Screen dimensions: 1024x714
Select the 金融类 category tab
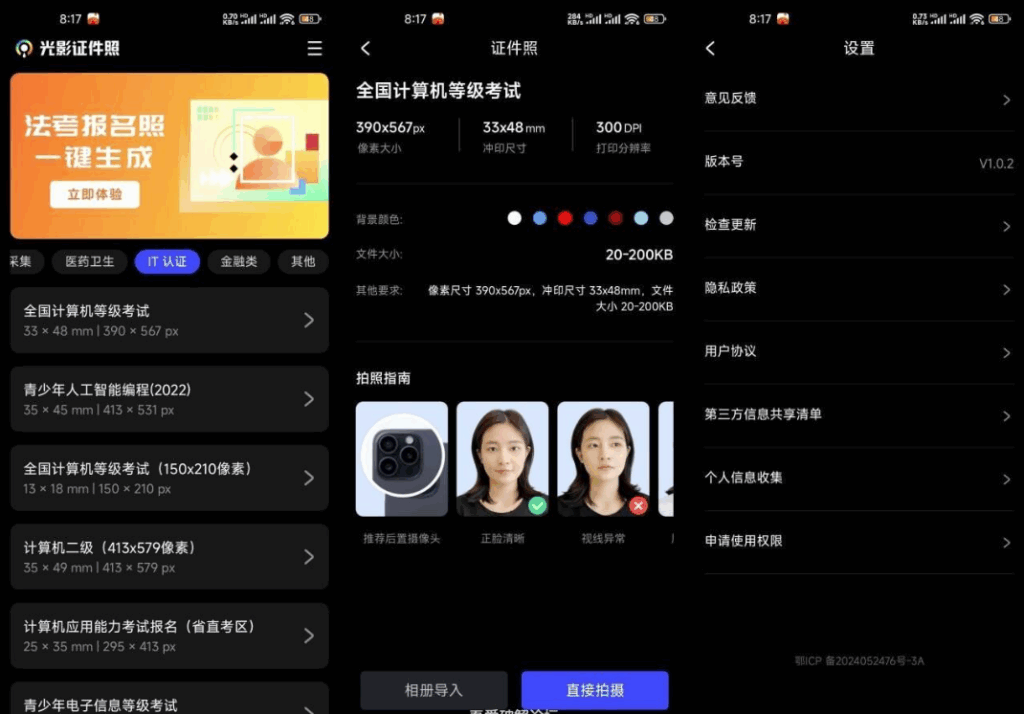(238, 261)
